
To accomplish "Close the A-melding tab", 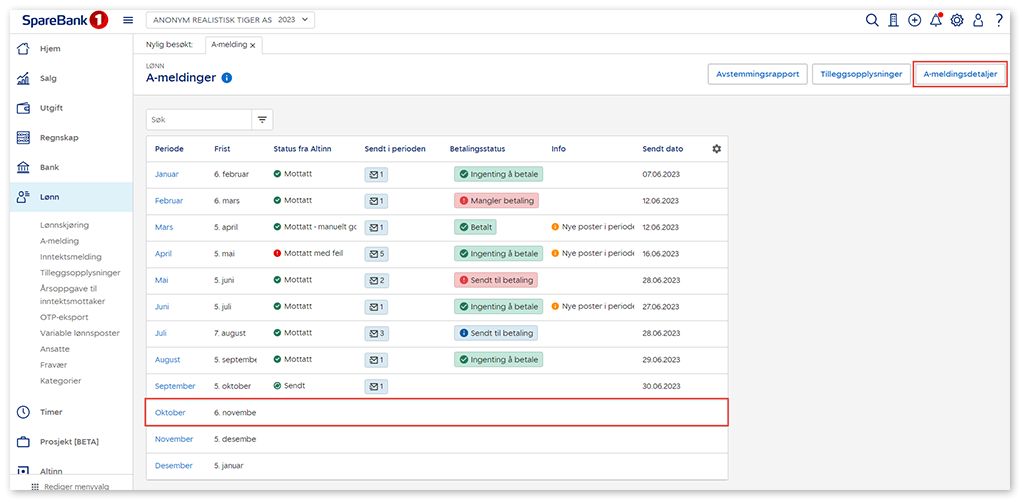I will pyautogui.click(x=253, y=45).
